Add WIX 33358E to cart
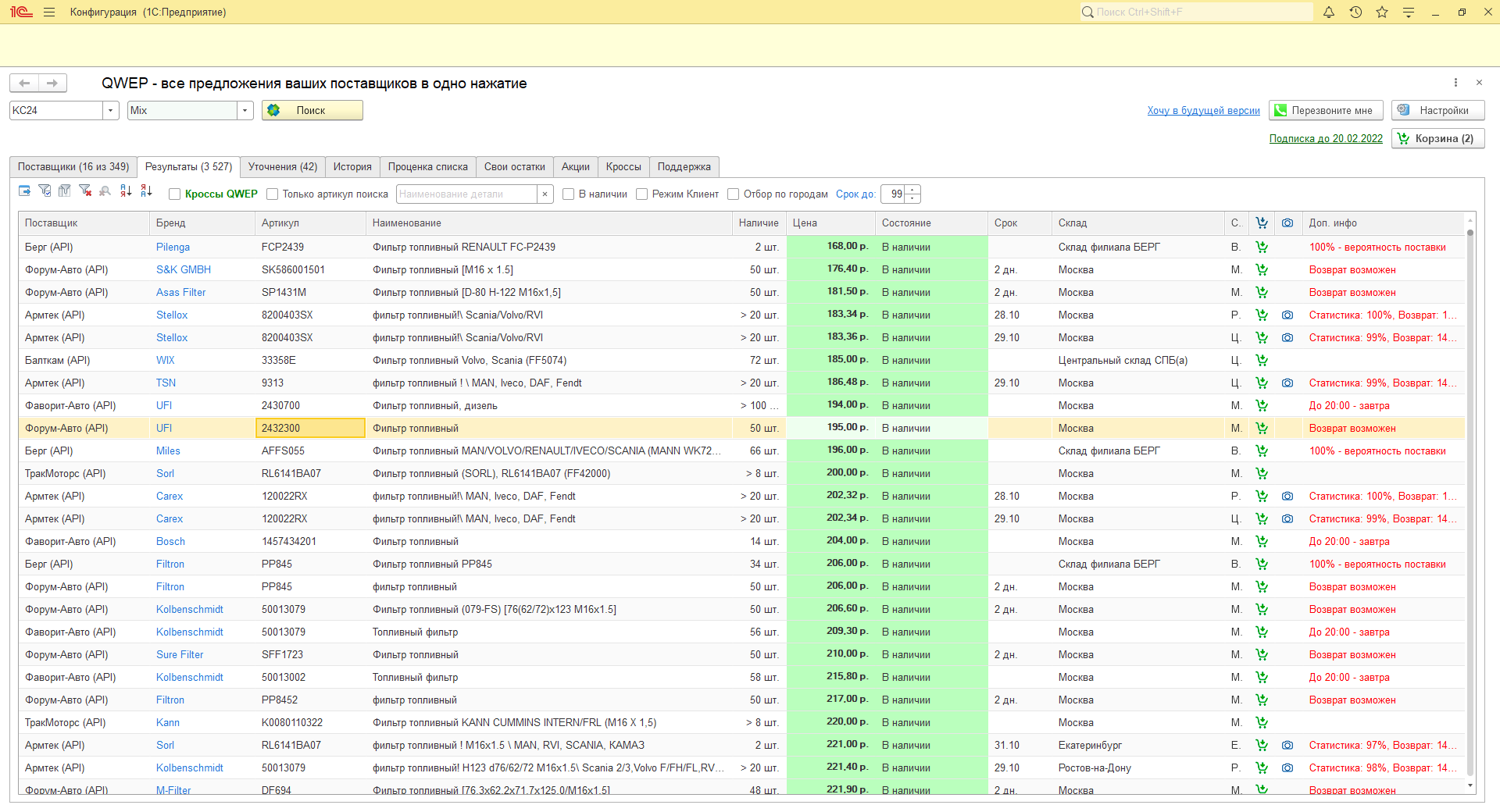Image resolution: width=1500 pixels, height=812 pixels. 1262,360
